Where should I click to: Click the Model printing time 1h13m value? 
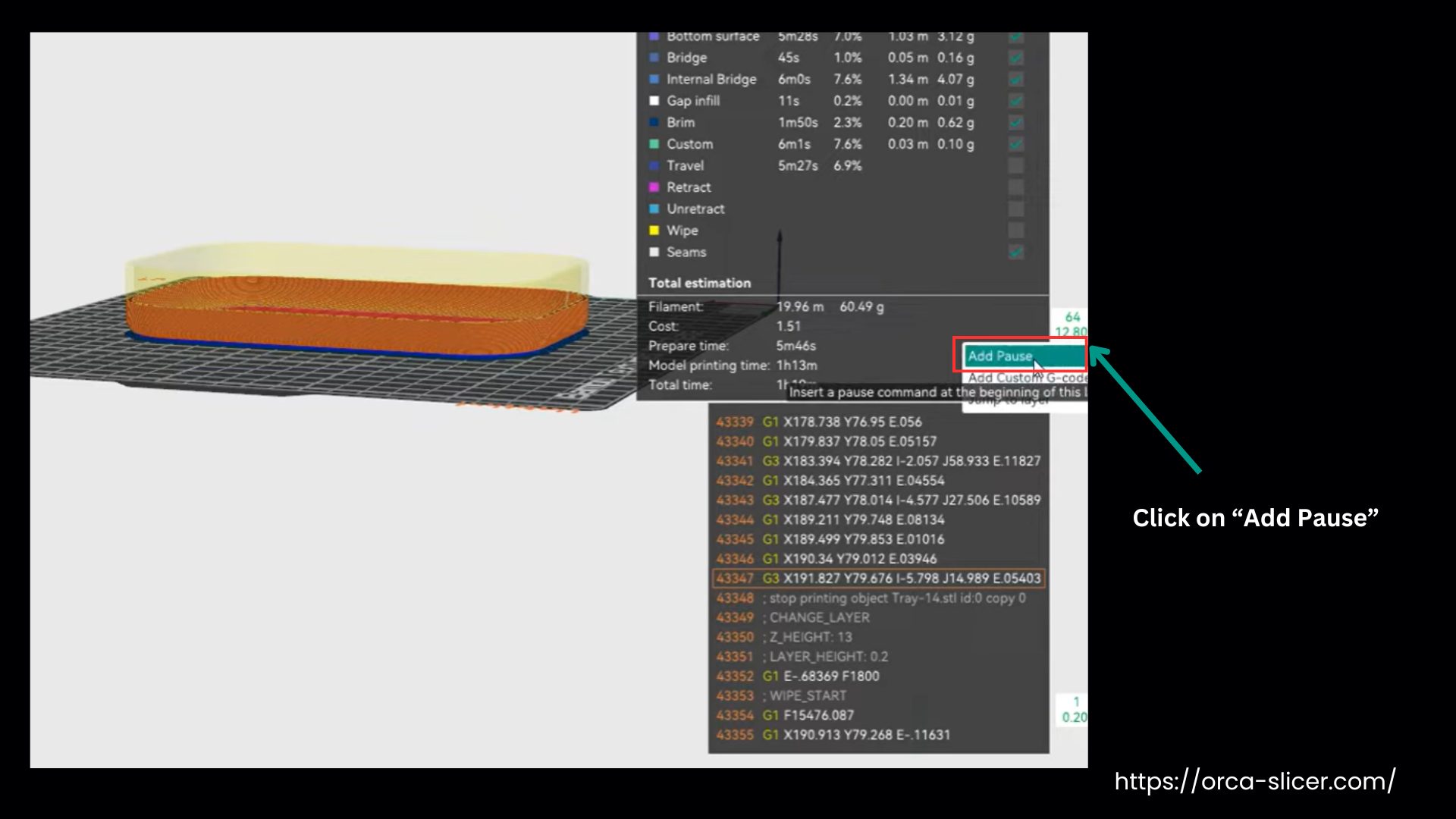click(x=796, y=366)
